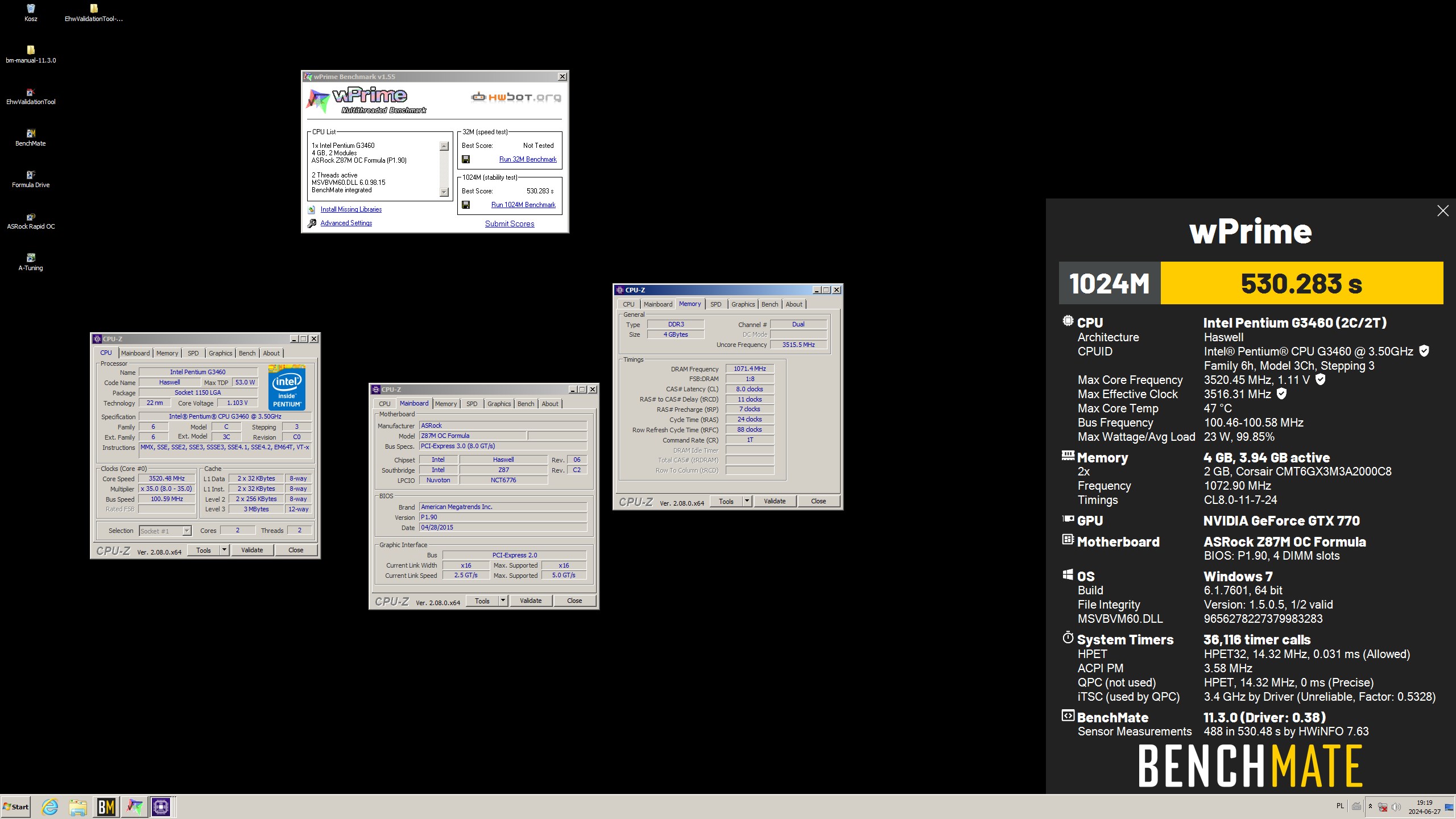Open the Start menu
This screenshot has width=1456, height=819.
coord(16,806)
